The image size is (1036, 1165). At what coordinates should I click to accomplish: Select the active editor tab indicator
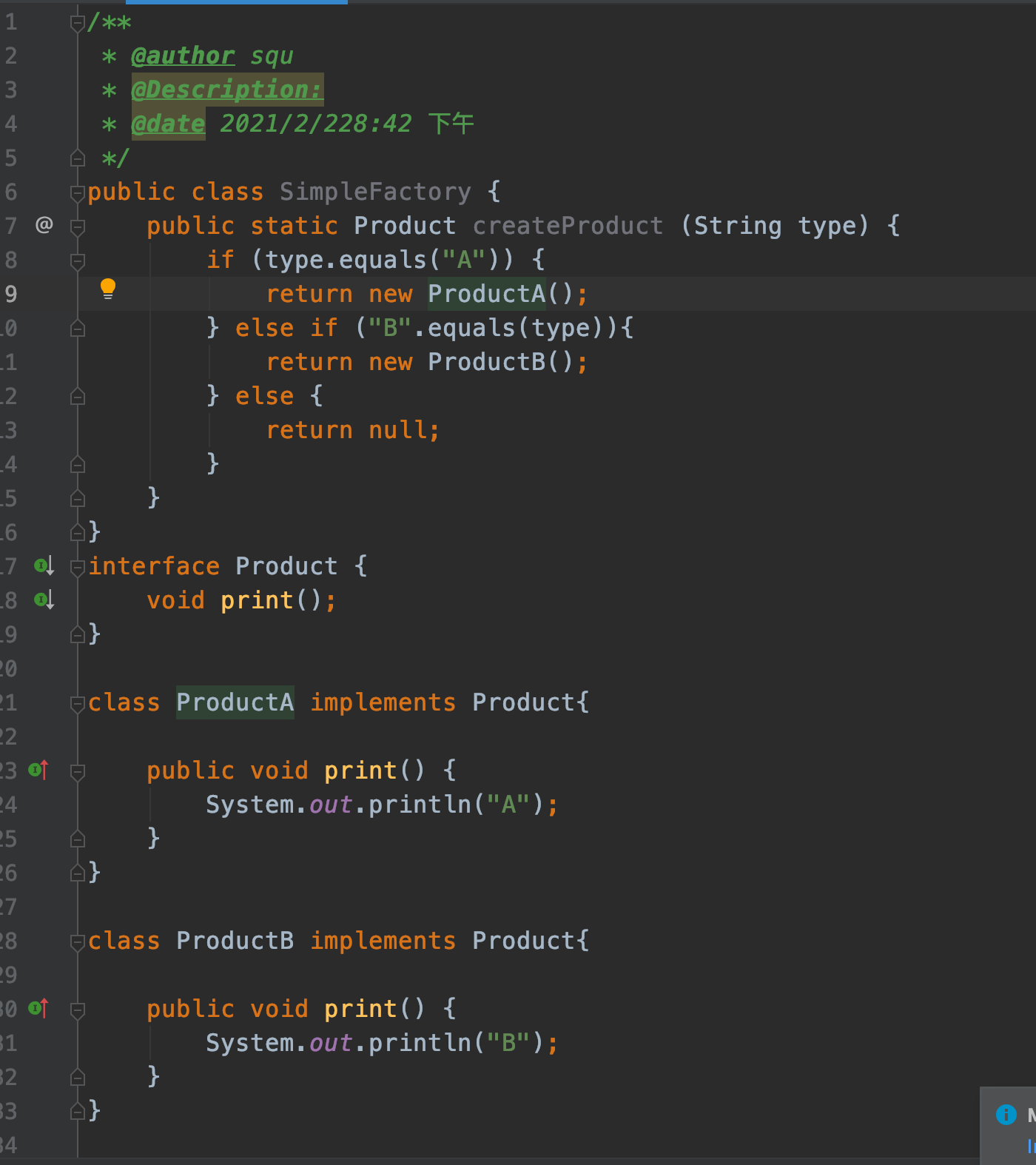[x=237, y=2]
